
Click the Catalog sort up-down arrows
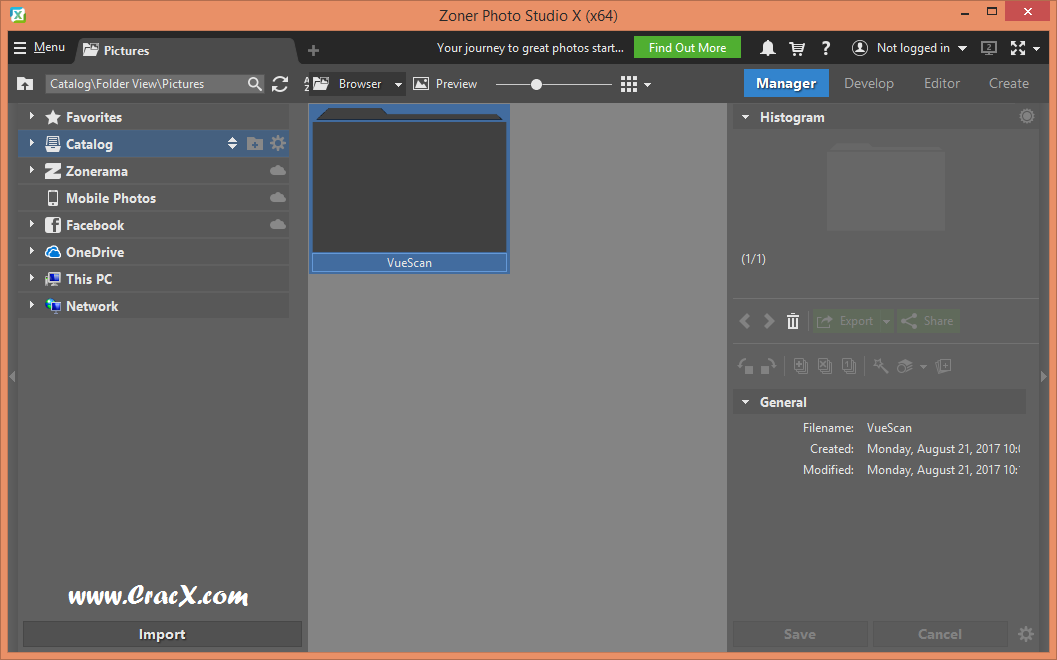(x=232, y=144)
